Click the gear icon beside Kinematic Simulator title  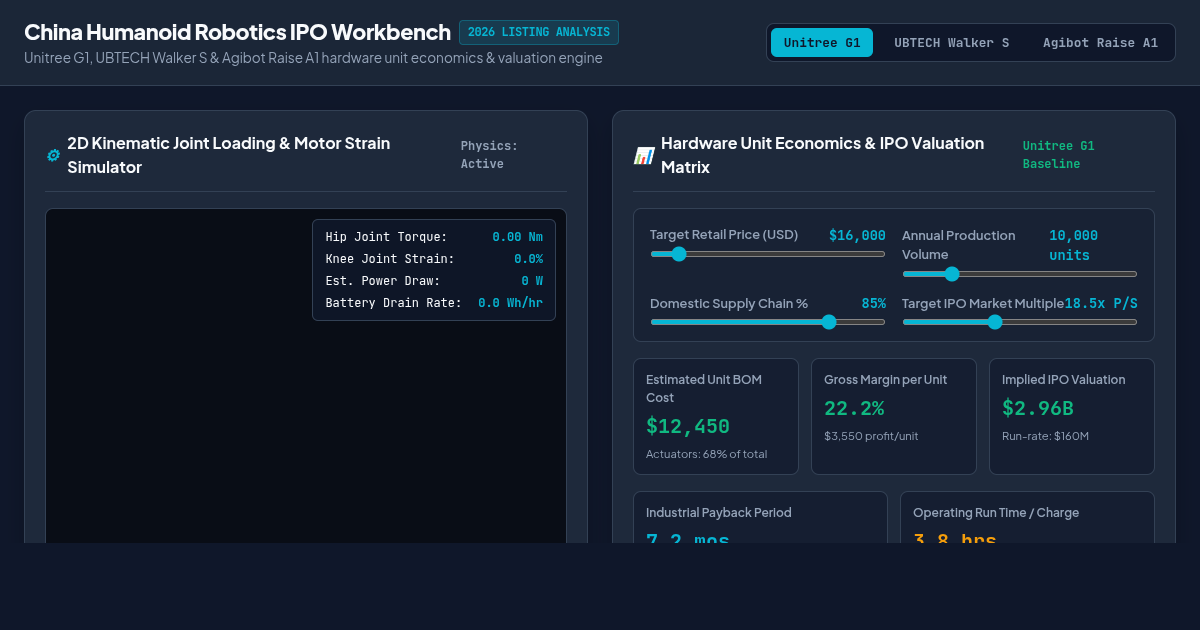point(53,155)
